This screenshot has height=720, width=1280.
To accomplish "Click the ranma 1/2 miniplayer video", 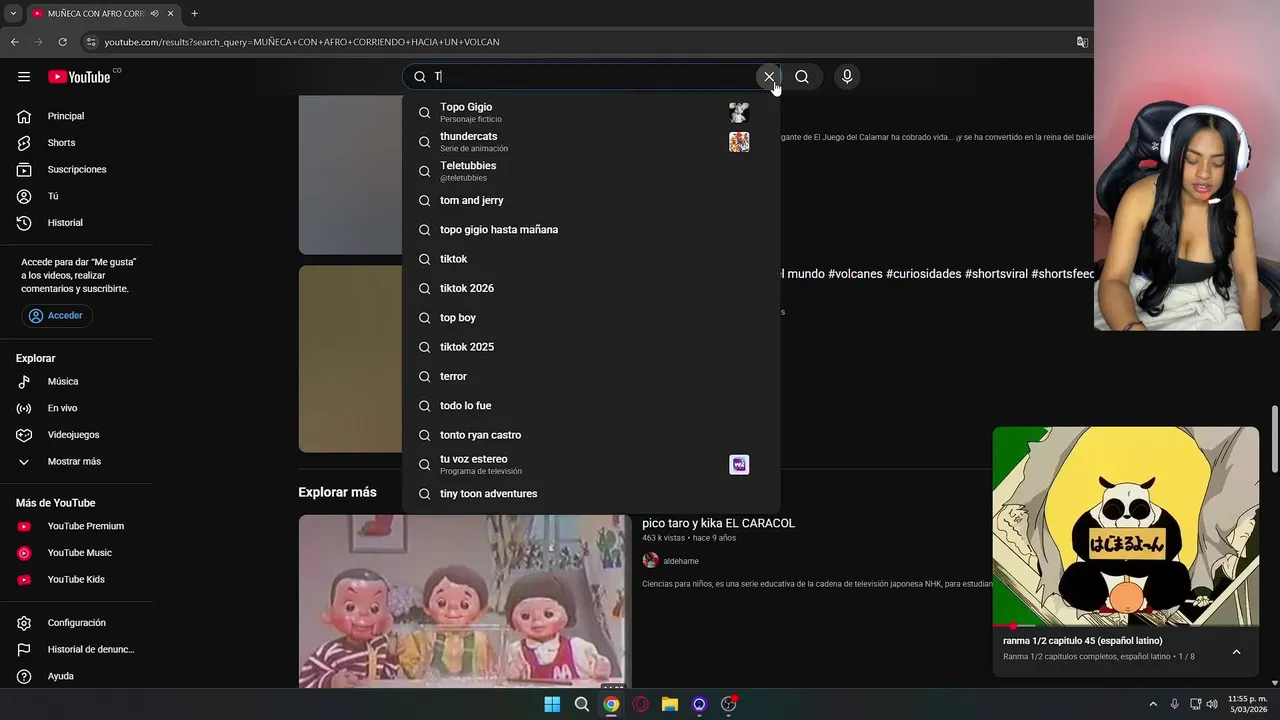I will pyautogui.click(x=1126, y=527).
